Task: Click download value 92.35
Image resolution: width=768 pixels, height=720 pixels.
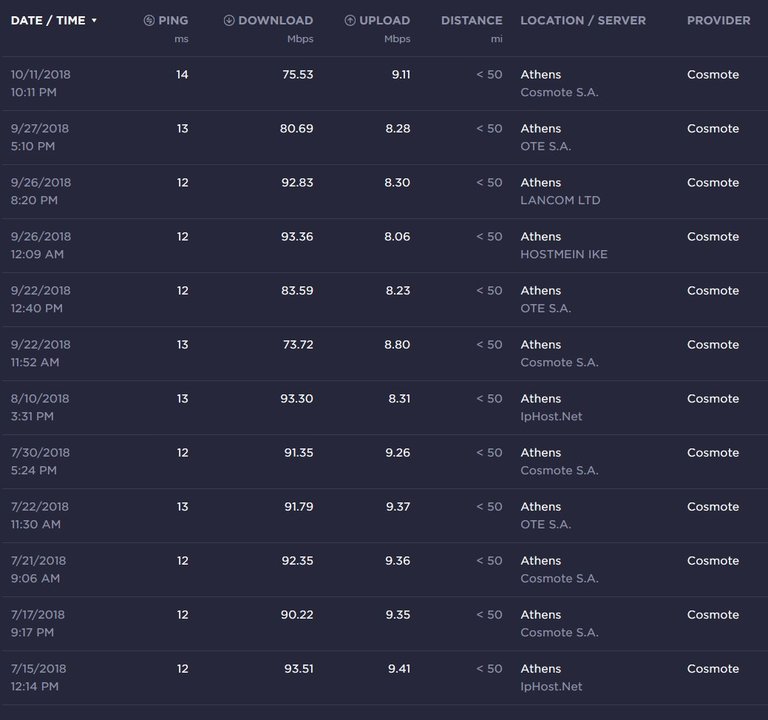Action: click(x=297, y=560)
